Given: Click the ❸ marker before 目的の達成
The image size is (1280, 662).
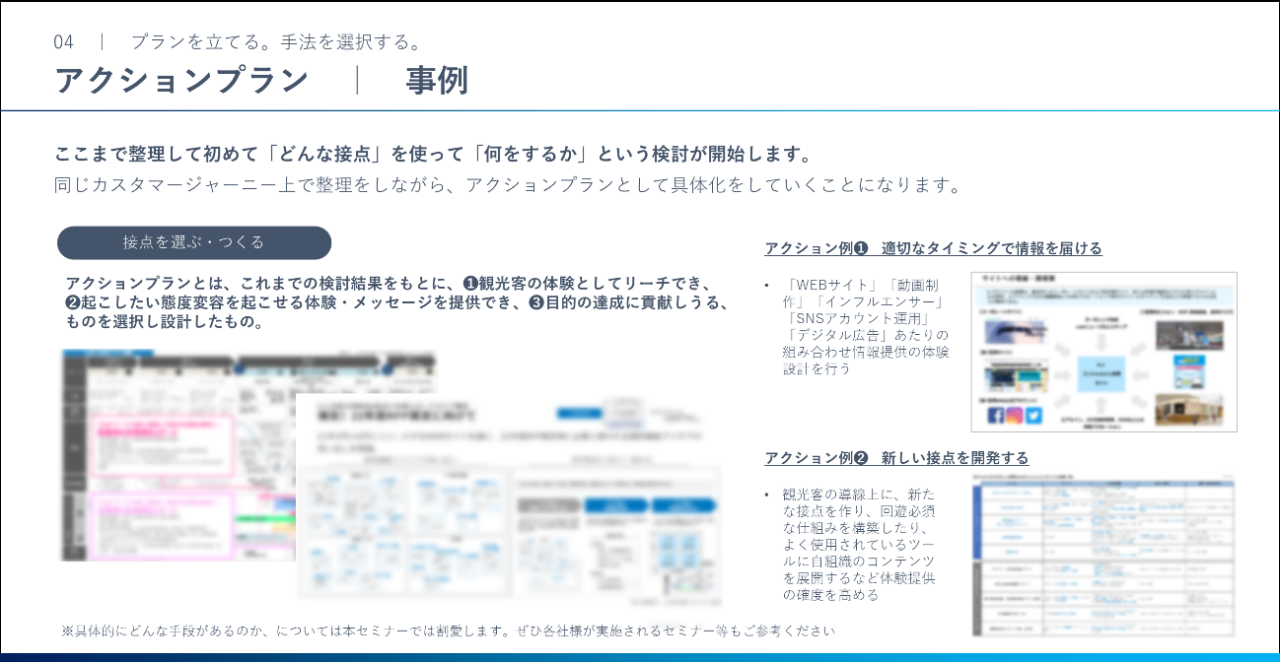Looking at the screenshot, I should pos(536,303).
